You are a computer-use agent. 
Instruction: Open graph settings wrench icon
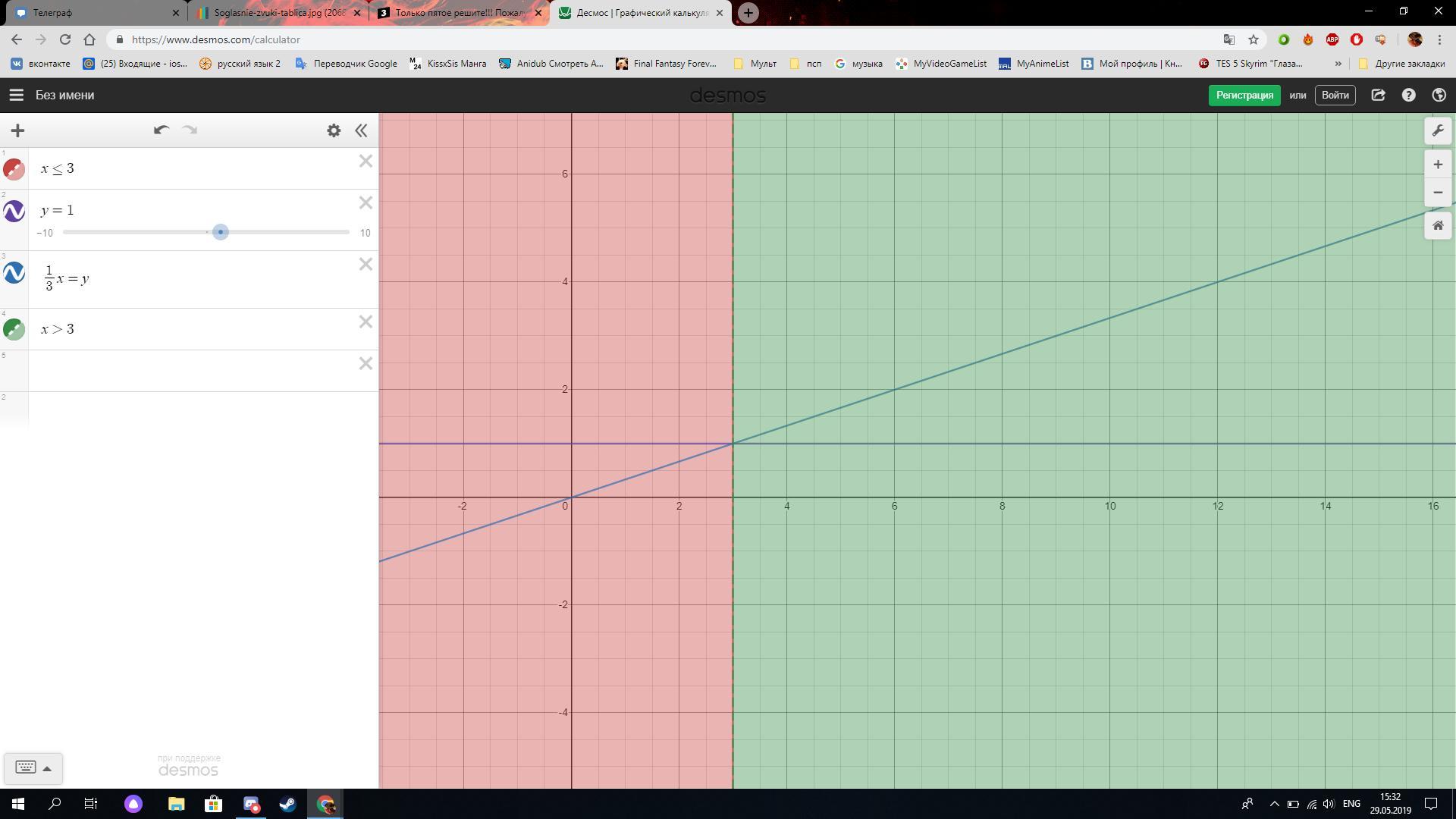point(1438,130)
